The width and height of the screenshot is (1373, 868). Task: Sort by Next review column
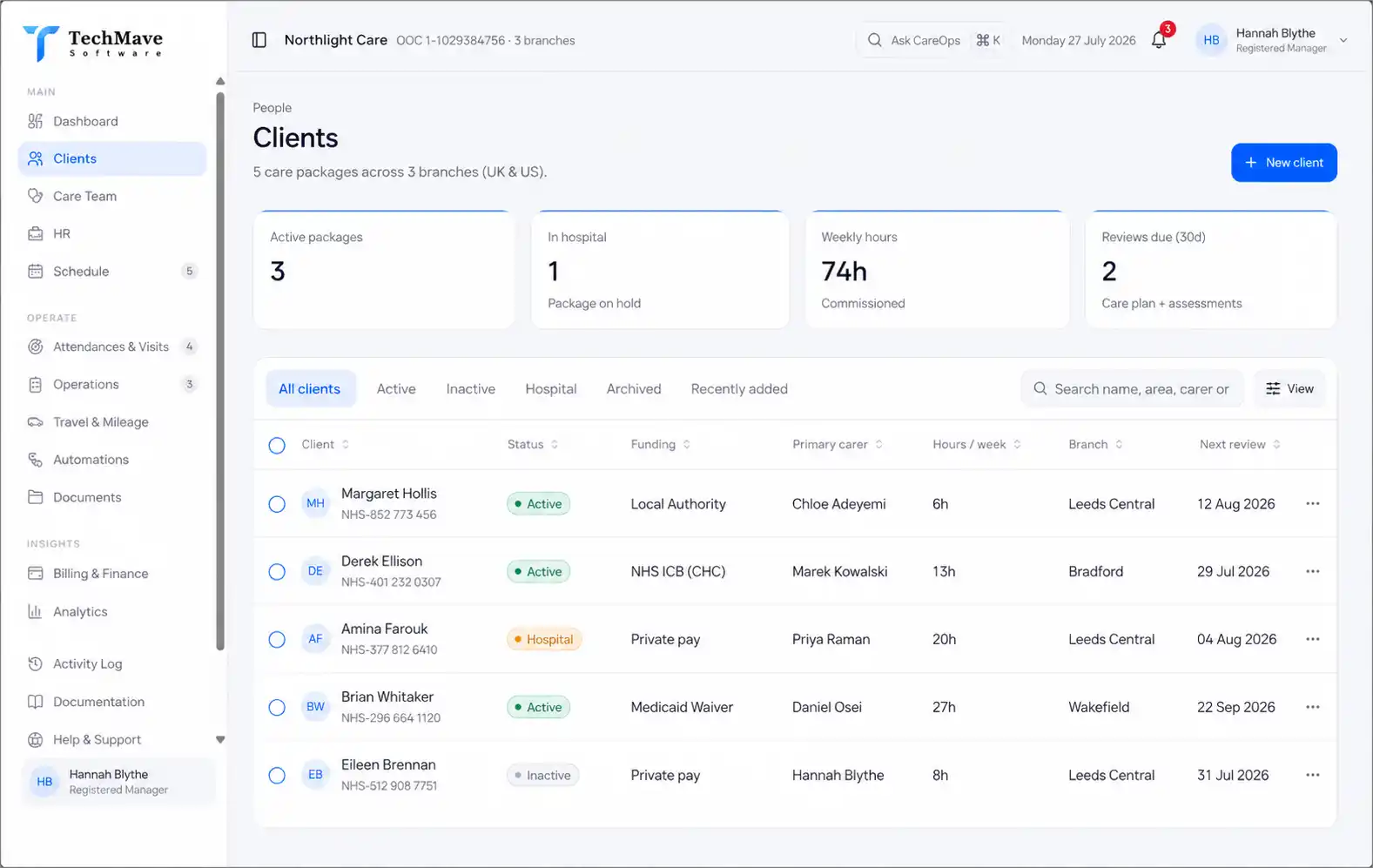(x=1241, y=444)
